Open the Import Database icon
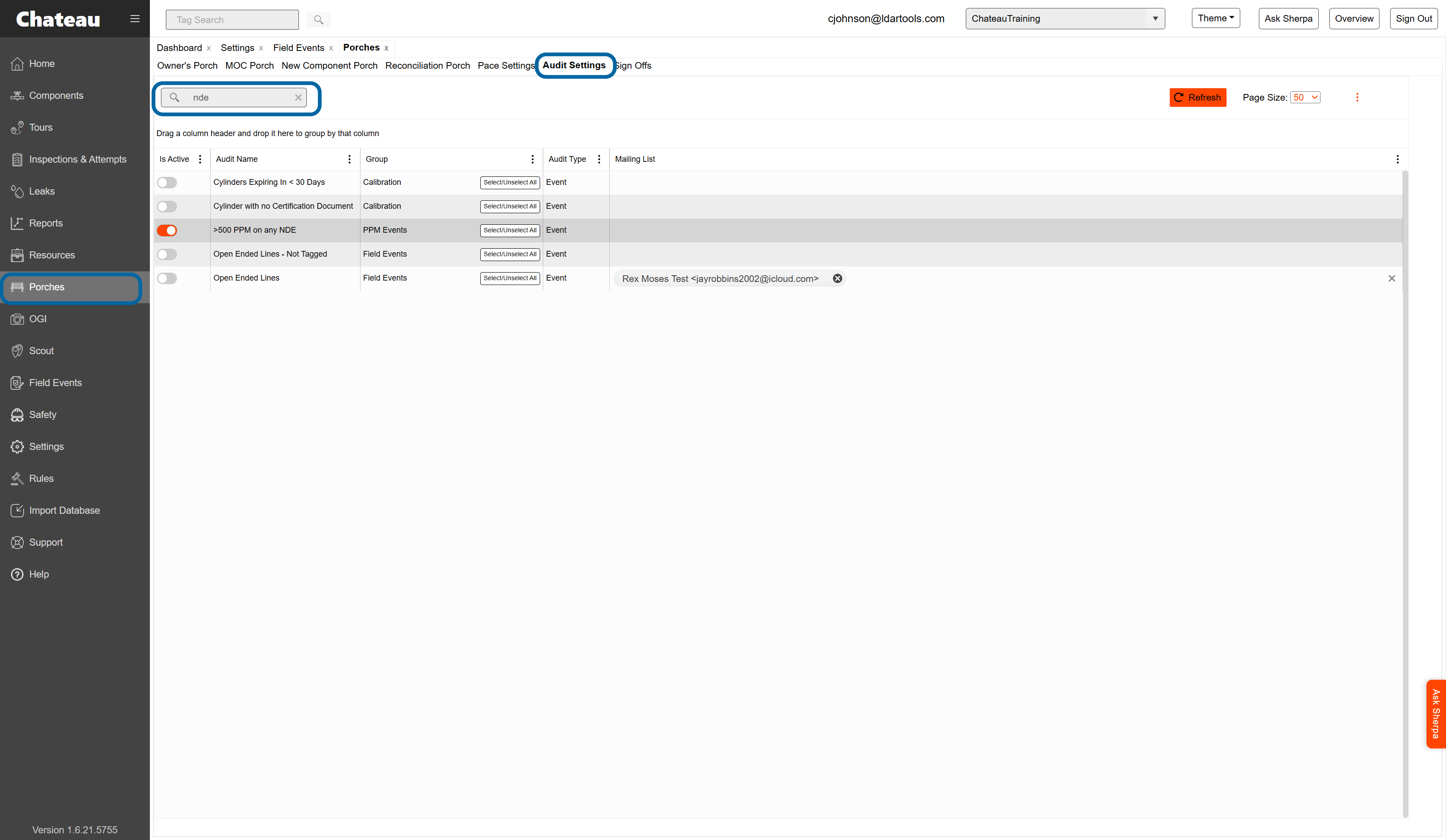 17,510
